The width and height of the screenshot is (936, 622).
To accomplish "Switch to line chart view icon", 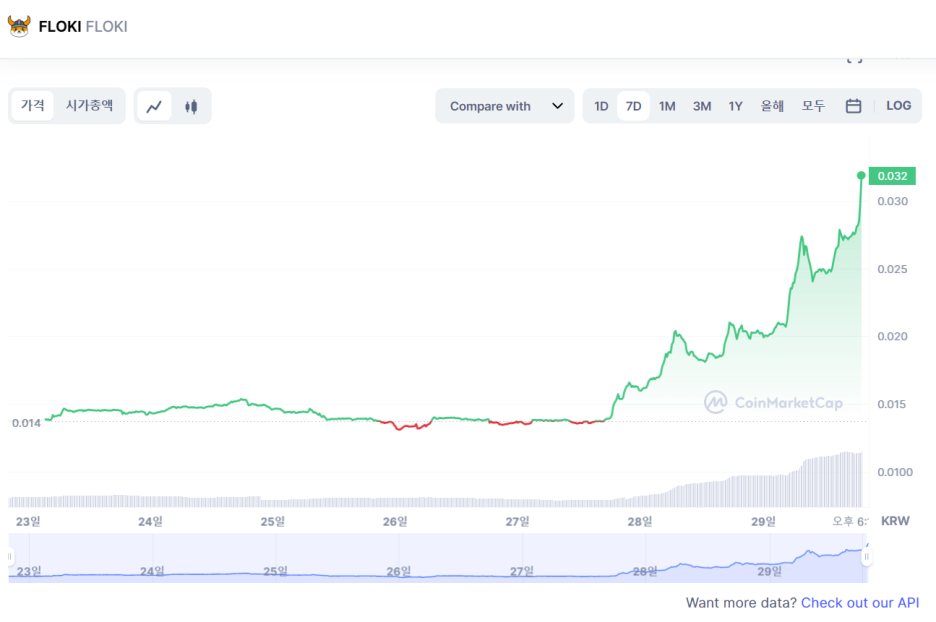I will [155, 106].
